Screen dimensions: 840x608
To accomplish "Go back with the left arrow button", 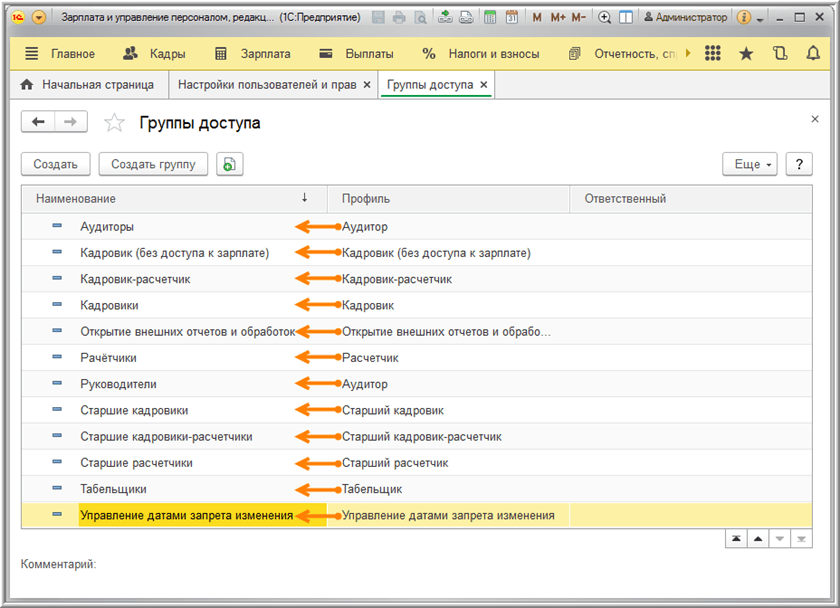I will [x=39, y=122].
